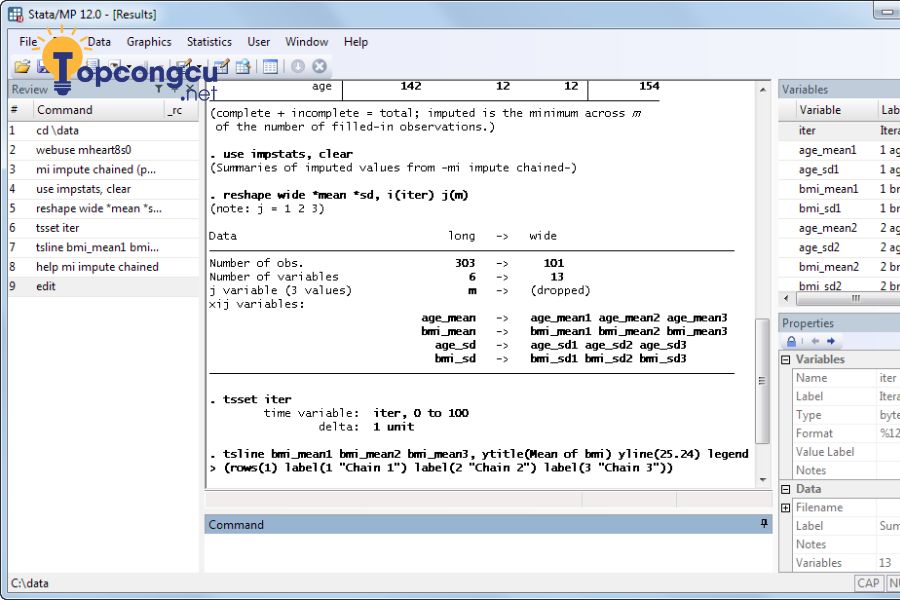Select 'cd \data' in Review history
Viewport: 900px width, 600px height.
click(103, 130)
